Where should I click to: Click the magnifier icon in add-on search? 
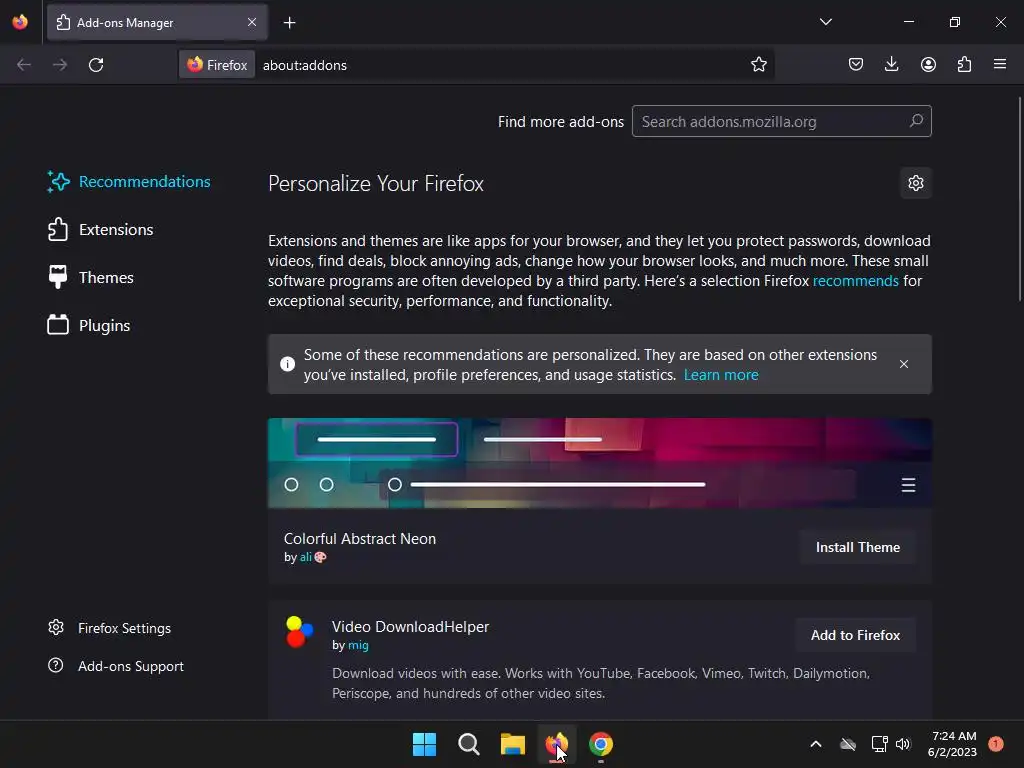(916, 121)
